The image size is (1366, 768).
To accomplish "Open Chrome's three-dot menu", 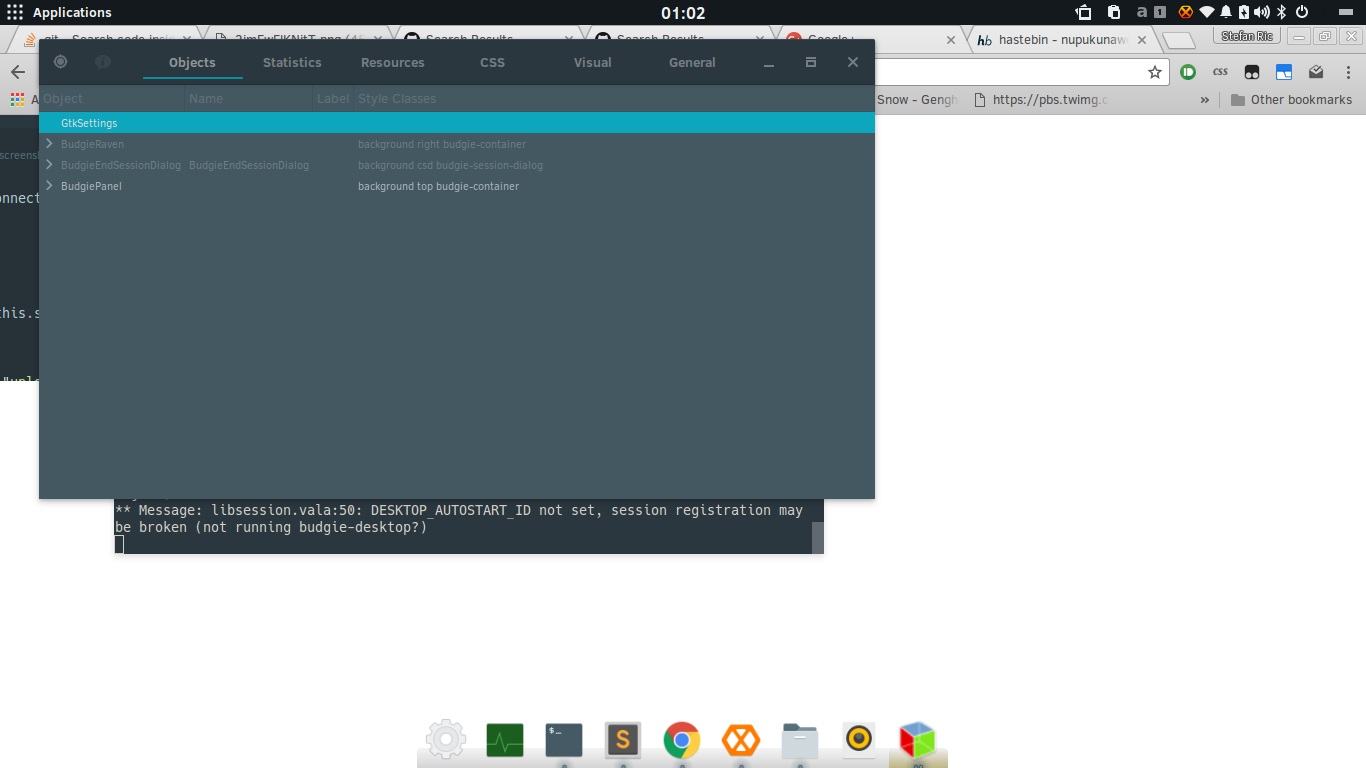I will click(x=1346, y=72).
